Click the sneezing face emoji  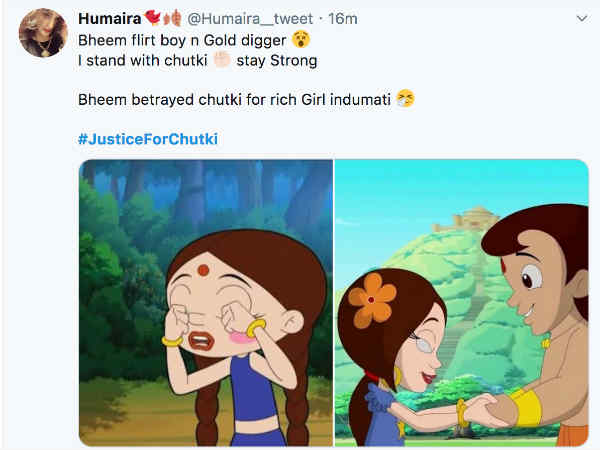click(405, 100)
